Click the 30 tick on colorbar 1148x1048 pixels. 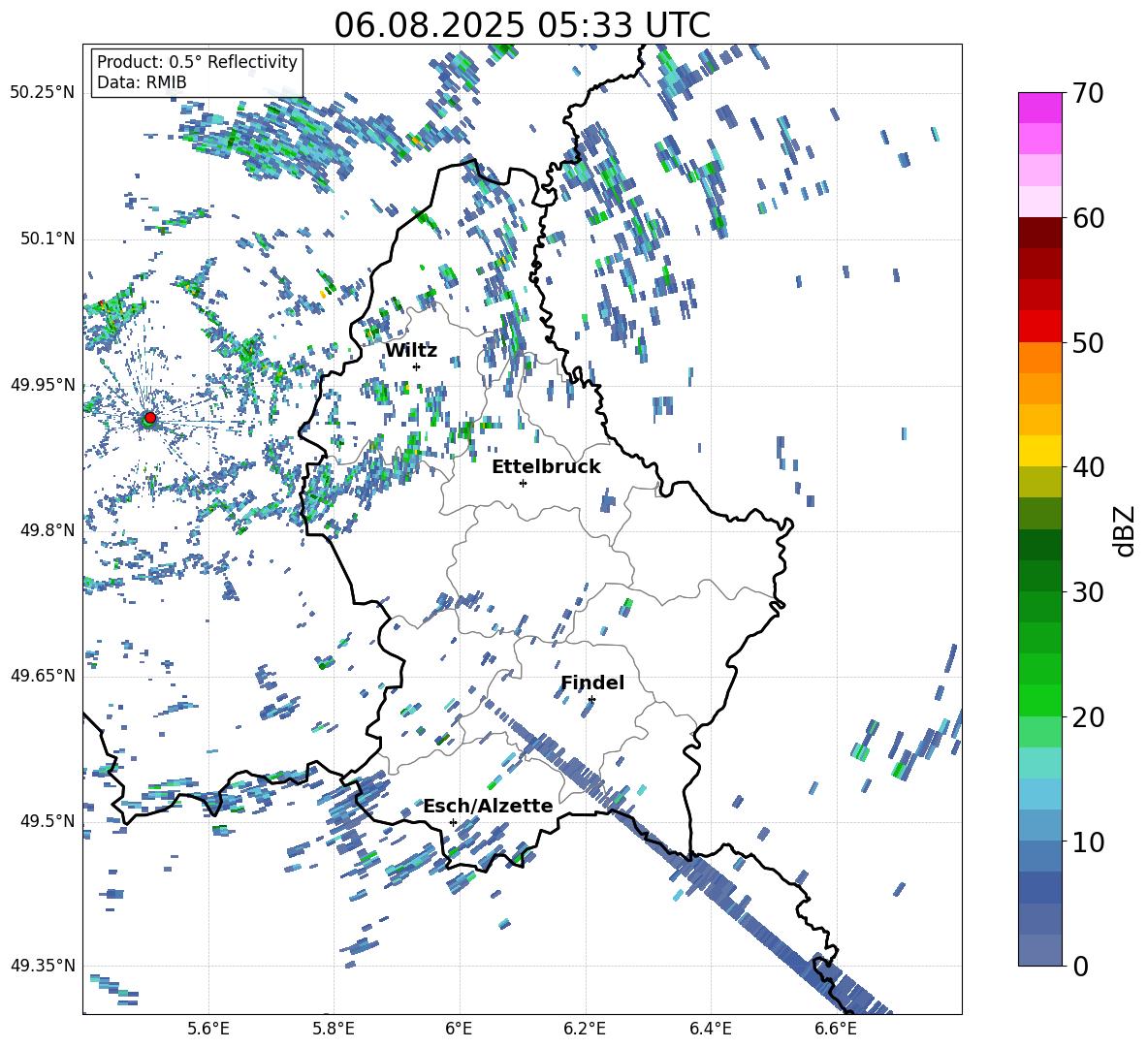tap(1087, 592)
